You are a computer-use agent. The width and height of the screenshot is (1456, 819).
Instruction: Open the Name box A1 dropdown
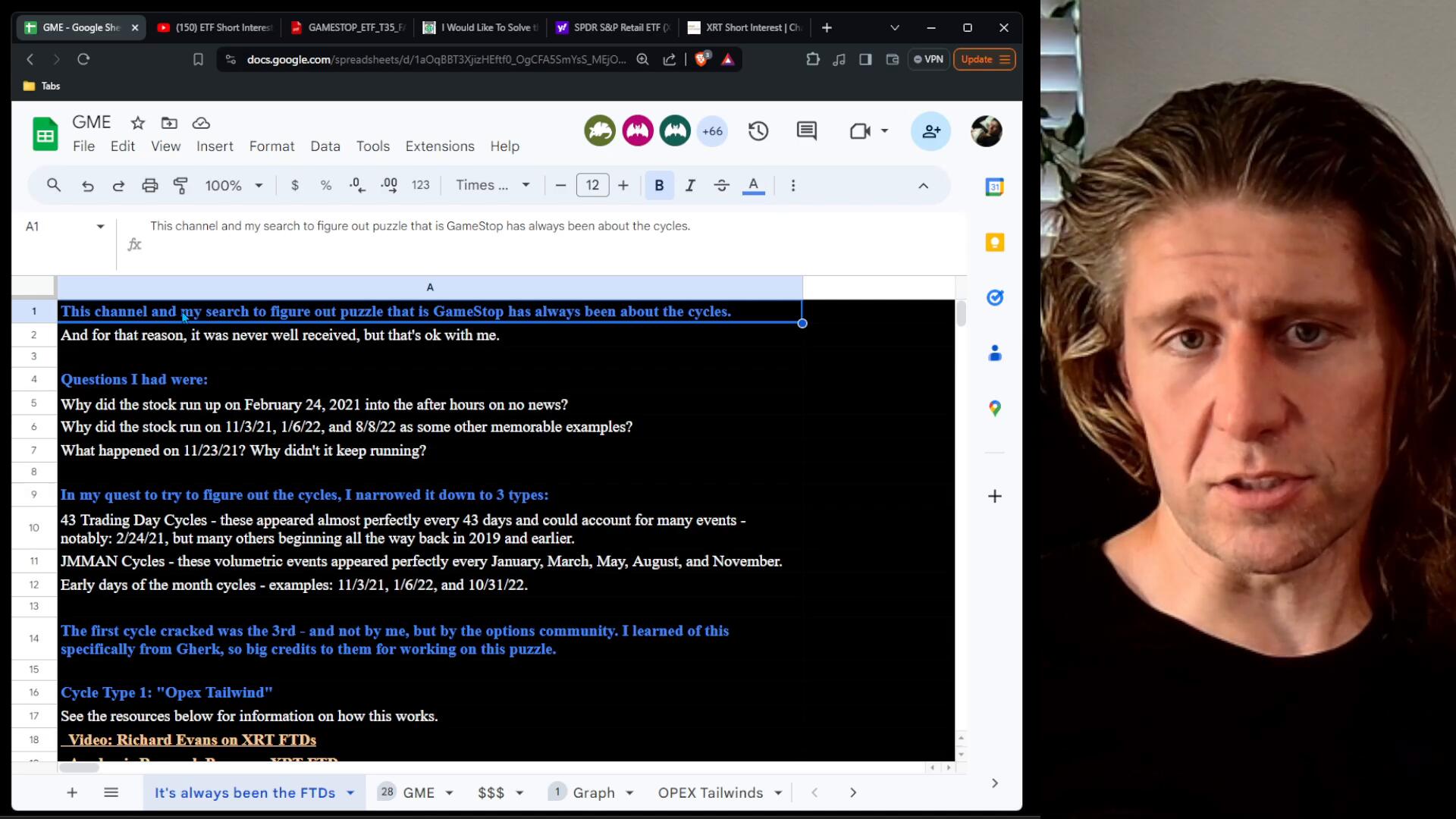pyautogui.click(x=100, y=227)
